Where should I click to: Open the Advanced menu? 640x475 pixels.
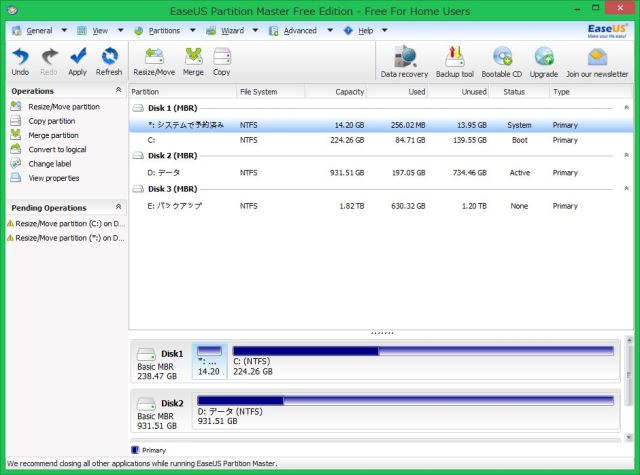tap(300, 31)
